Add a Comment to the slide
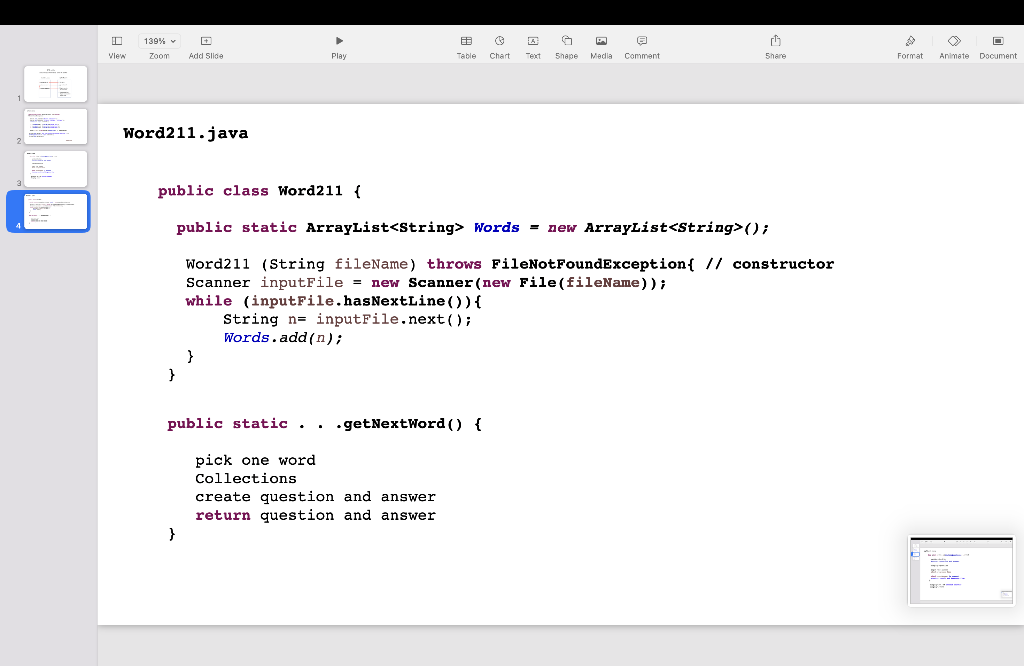Viewport: 1024px width, 666px height. (x=641, y=40)
